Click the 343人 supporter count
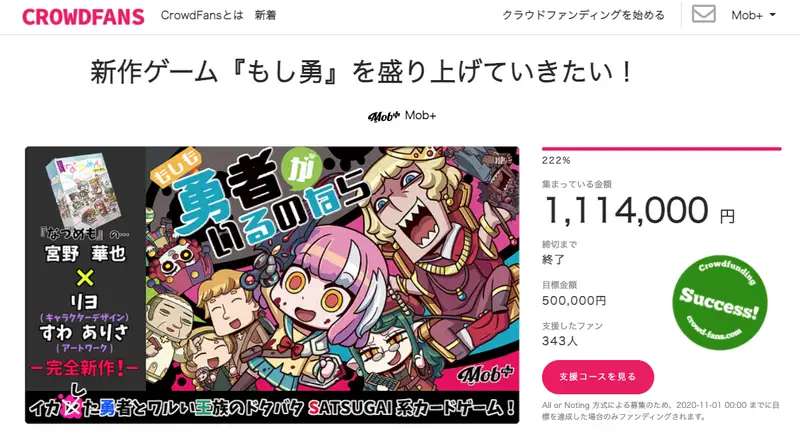800x434 pixels. point(560,341)
